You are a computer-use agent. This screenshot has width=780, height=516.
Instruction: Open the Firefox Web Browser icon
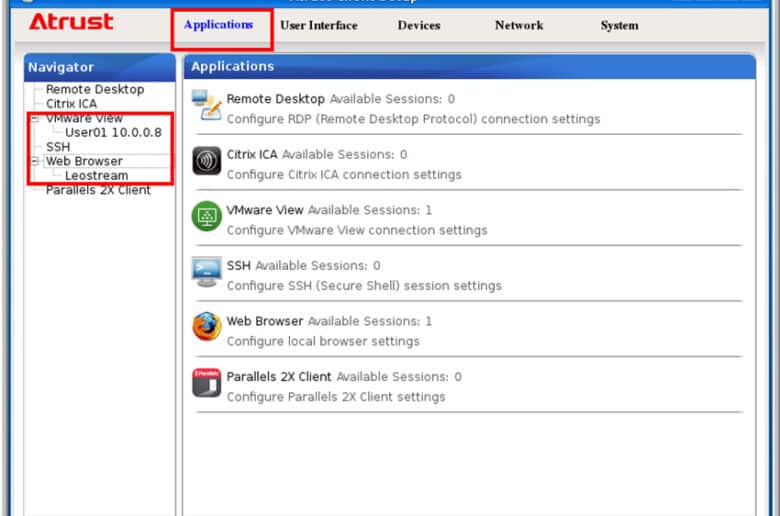point(206,327)
